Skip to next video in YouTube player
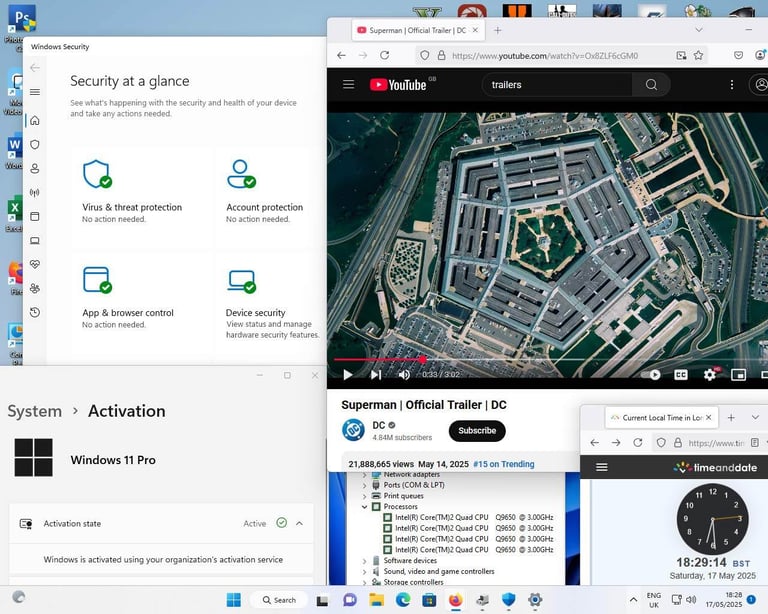The width and height of the screenshot is (768, 614). 376,375
